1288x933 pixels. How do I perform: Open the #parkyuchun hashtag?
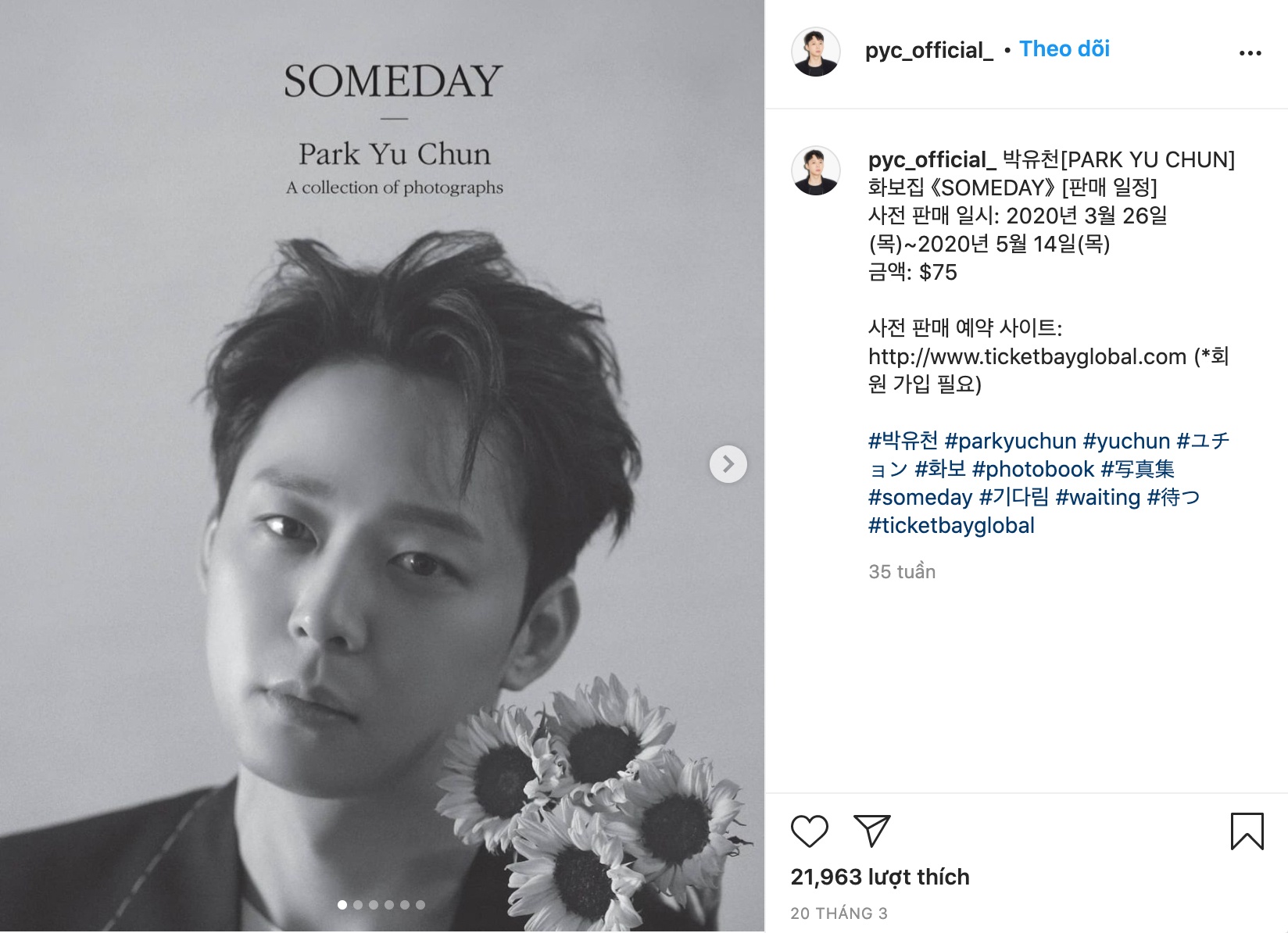pos(1010,441)
